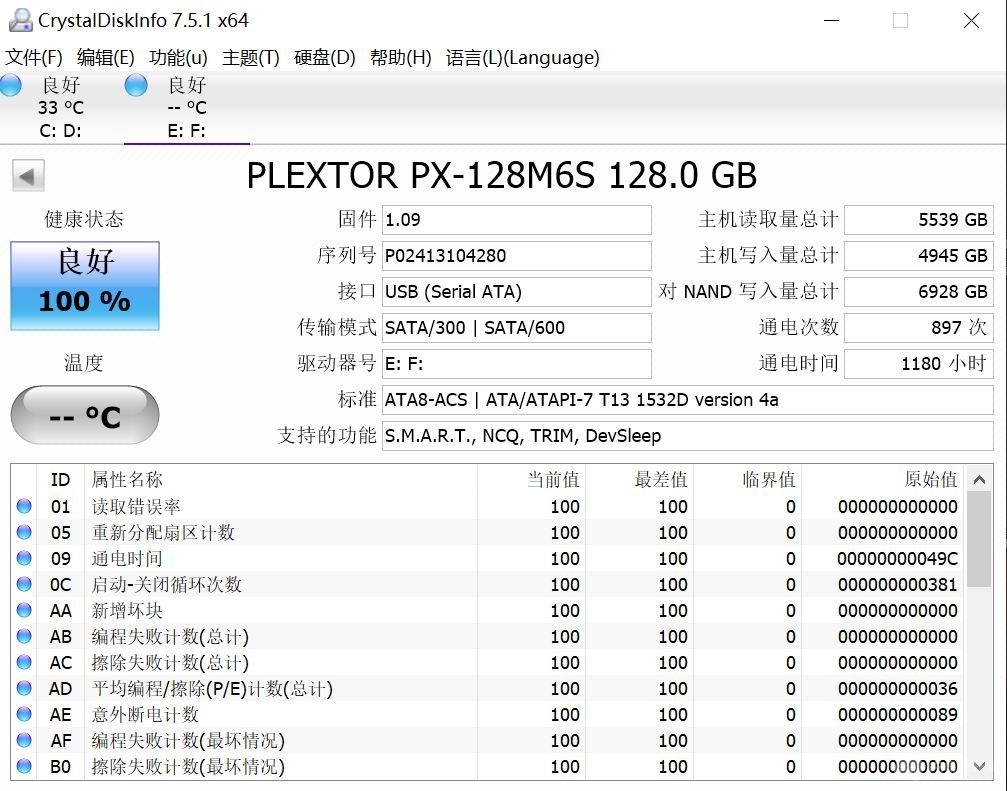Click status dot for attribute AE 意外断电计数
The width and height of the screenshot is (1007, 791).
tap(24, 715)
